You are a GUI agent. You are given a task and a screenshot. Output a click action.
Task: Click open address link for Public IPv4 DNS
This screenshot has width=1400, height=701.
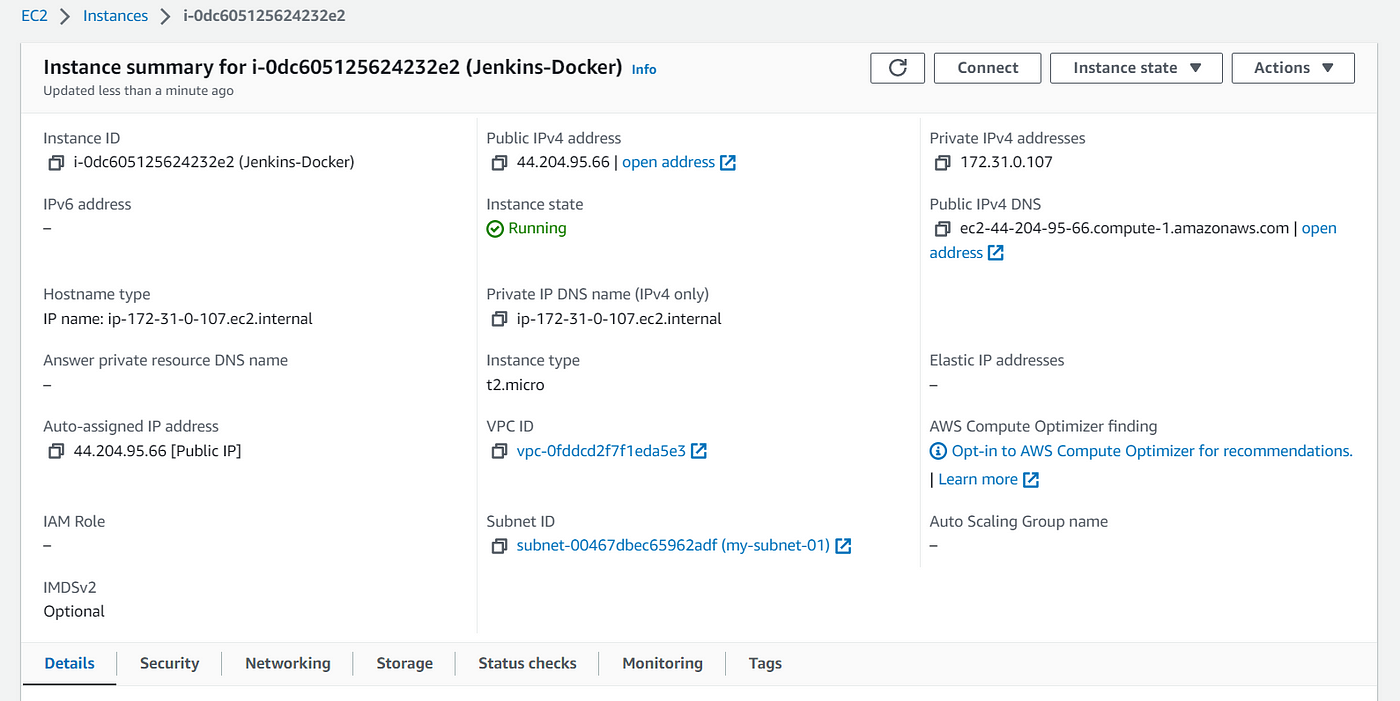[1319, 228]
